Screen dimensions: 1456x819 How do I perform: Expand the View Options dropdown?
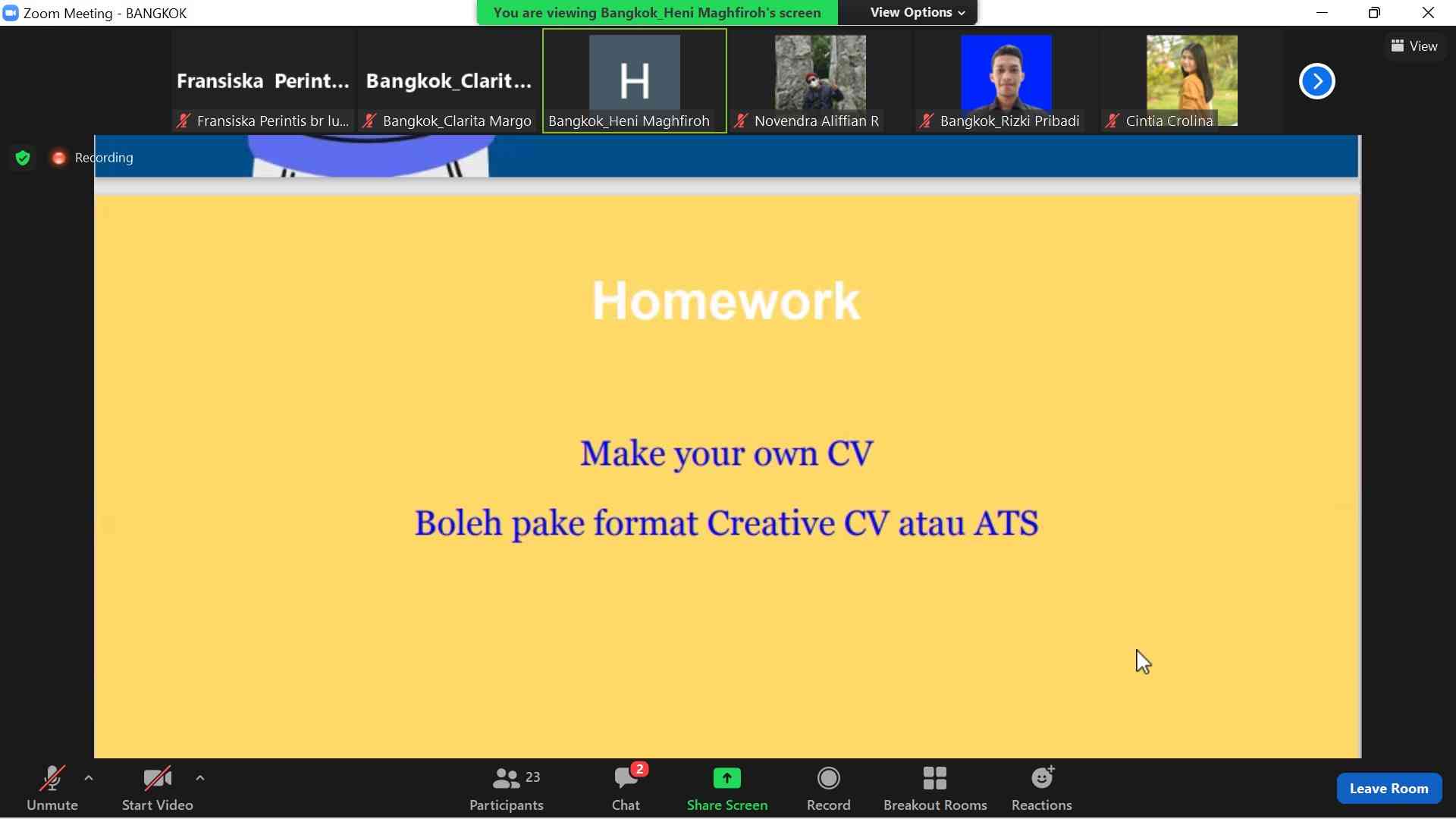point(912,12)
